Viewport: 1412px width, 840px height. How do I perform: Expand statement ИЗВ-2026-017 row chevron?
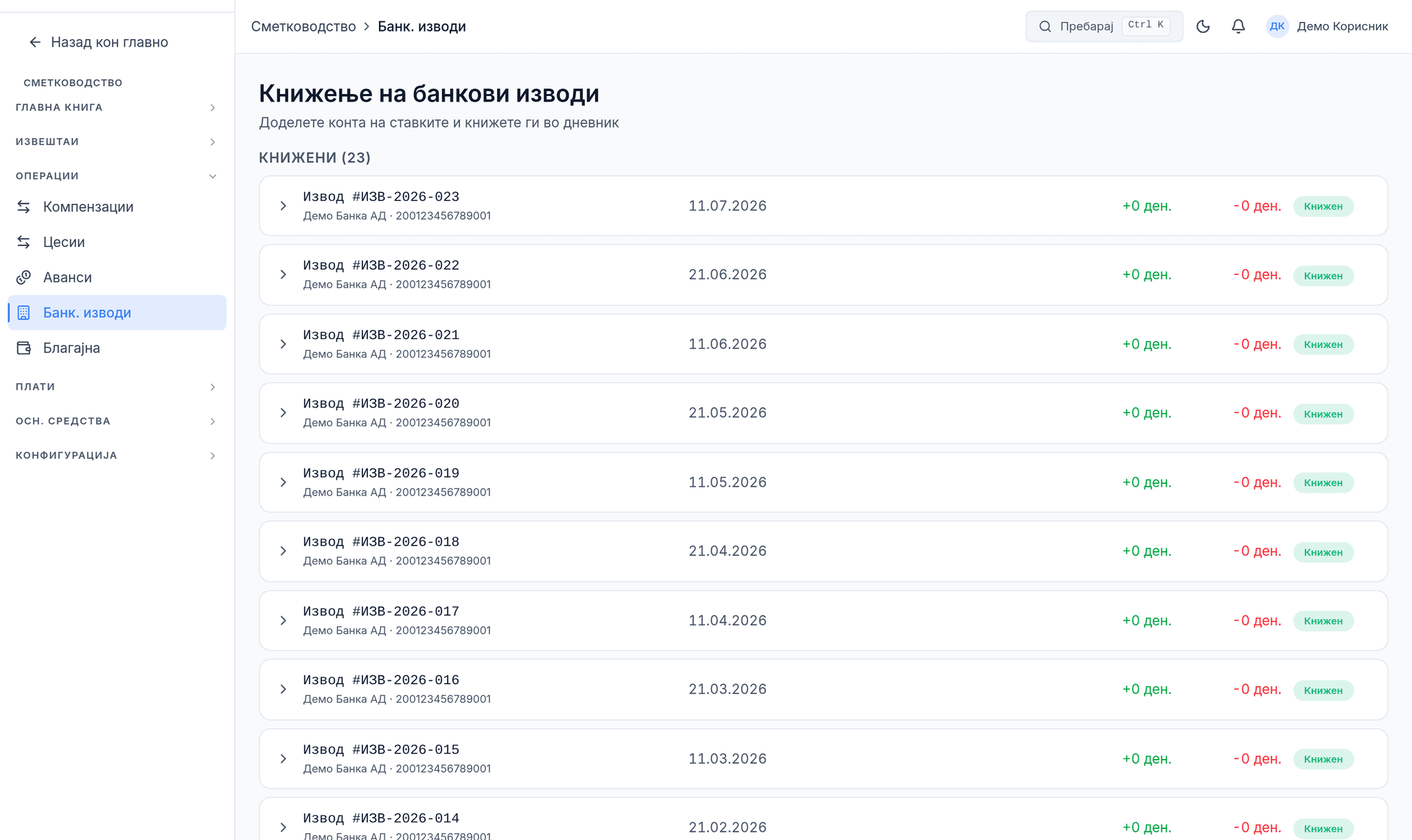pos(283,620)
